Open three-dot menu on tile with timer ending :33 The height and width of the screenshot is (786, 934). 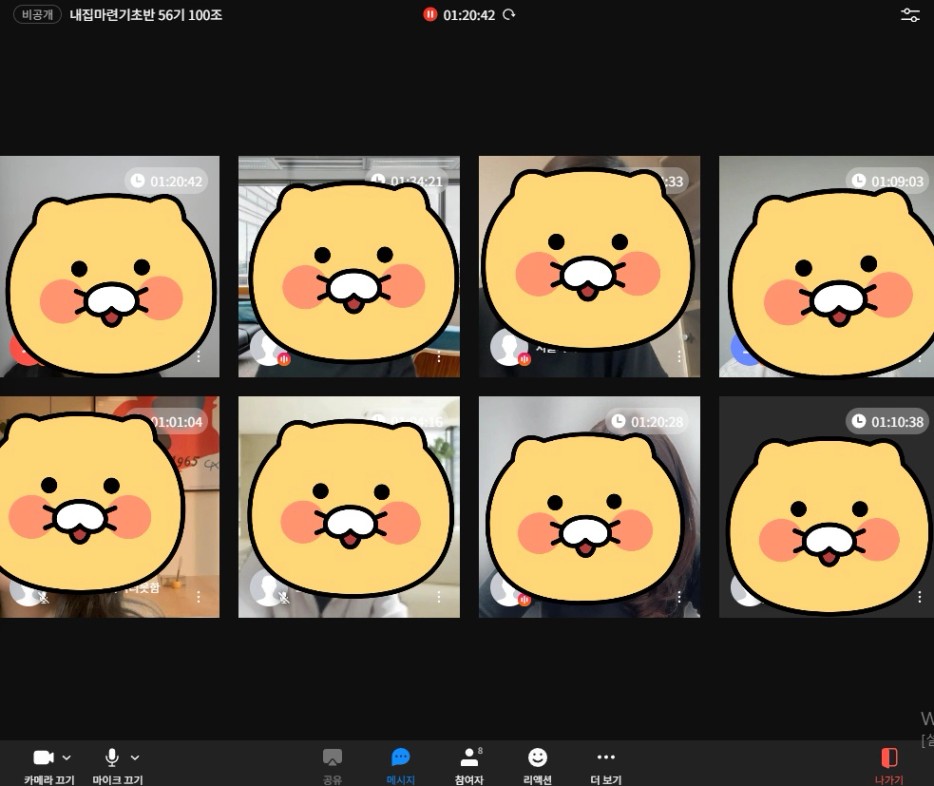tap(679, 356)
